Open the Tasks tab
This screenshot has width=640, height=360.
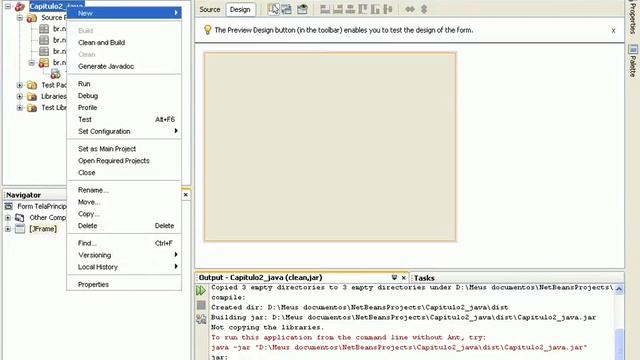[x=424, y=278]
